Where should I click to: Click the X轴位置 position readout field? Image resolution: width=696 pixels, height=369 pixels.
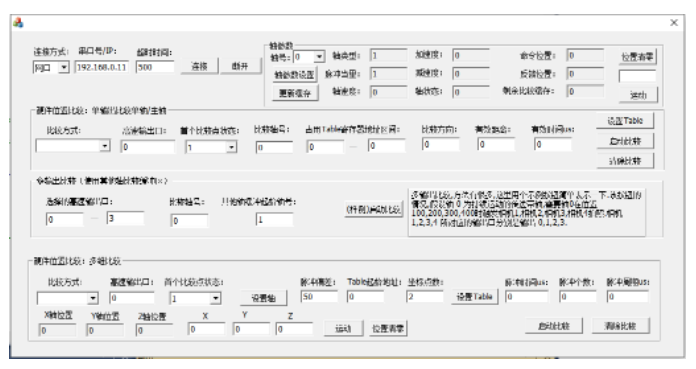[x=58, y=330]
